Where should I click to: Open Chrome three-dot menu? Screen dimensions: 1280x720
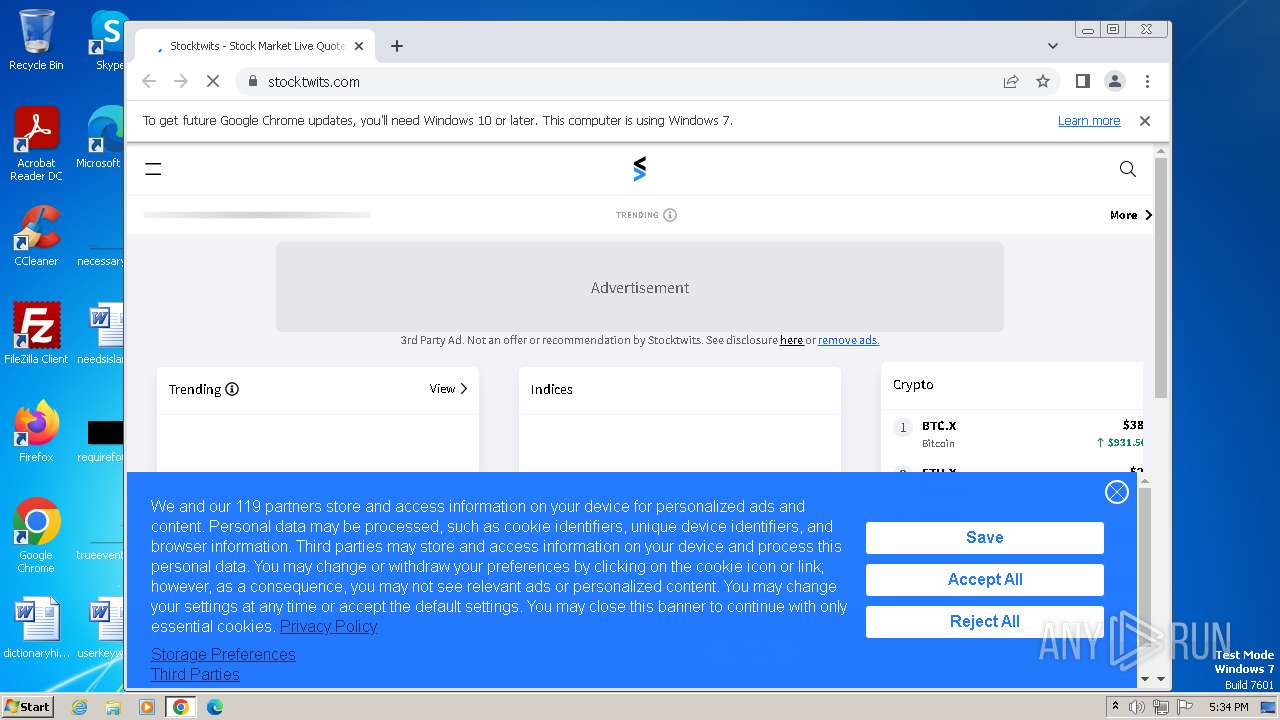(1147, 82)
